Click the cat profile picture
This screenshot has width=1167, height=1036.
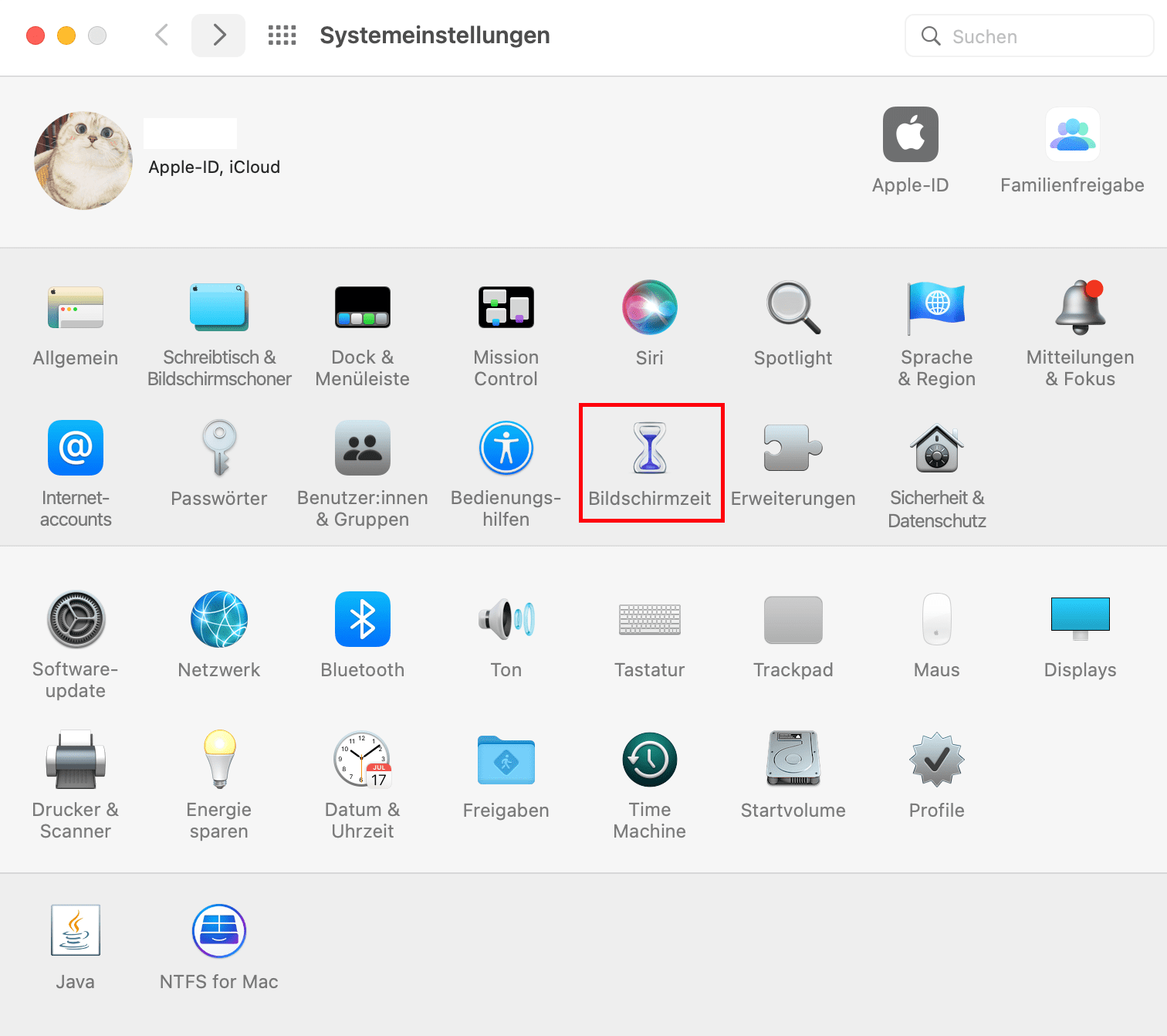click(x=83, y=161)
